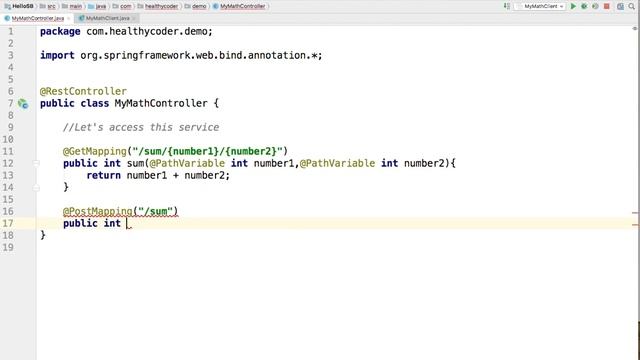
Task: Start debugging with the bug icon
Action: (x=584, y=6)
